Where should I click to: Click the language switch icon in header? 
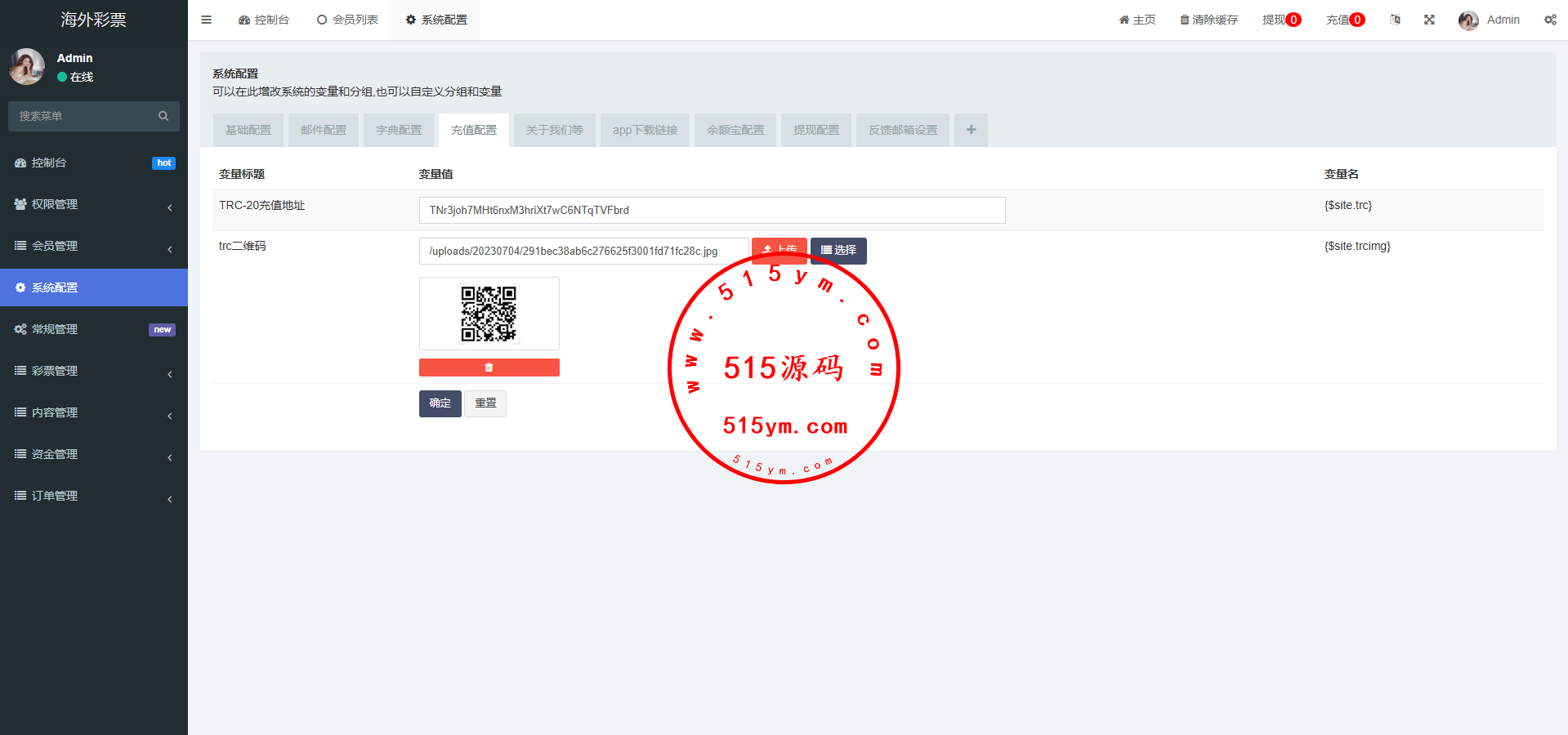[1395, 20]
